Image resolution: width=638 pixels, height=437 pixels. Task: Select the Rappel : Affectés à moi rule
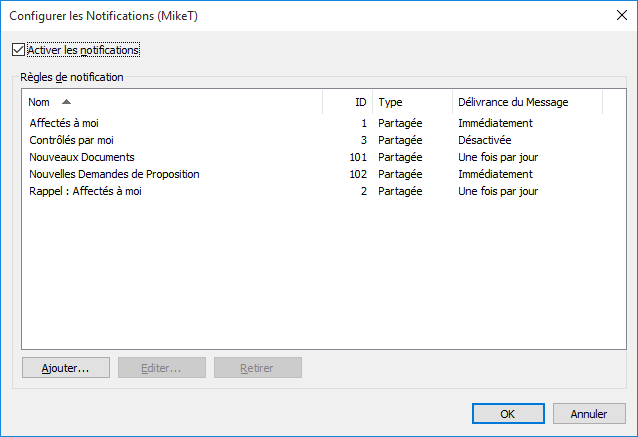[x=86, y=191]
